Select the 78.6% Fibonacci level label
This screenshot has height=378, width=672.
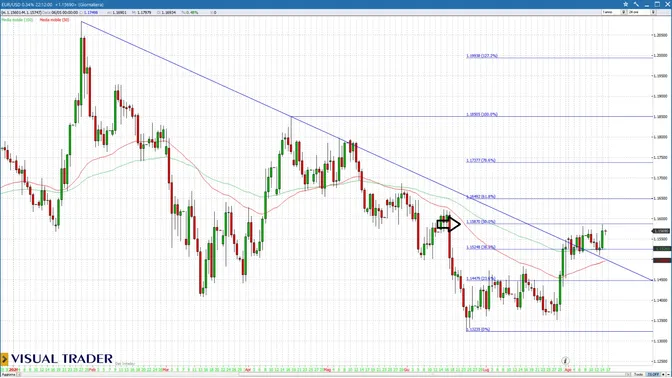pyautogui.click(x=481, y=160)
